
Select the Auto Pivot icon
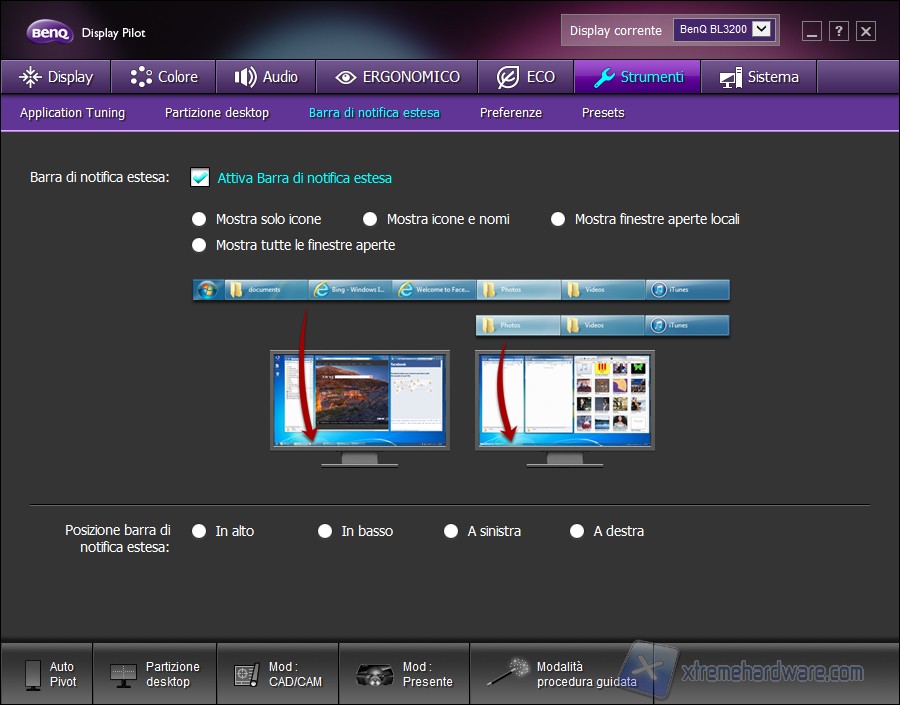point(34,674)
